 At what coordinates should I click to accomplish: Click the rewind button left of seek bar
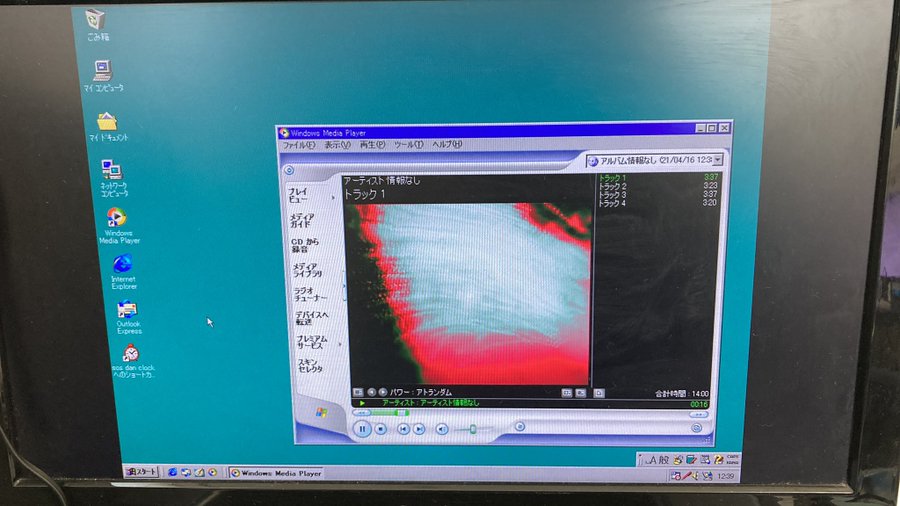[361, 413]
